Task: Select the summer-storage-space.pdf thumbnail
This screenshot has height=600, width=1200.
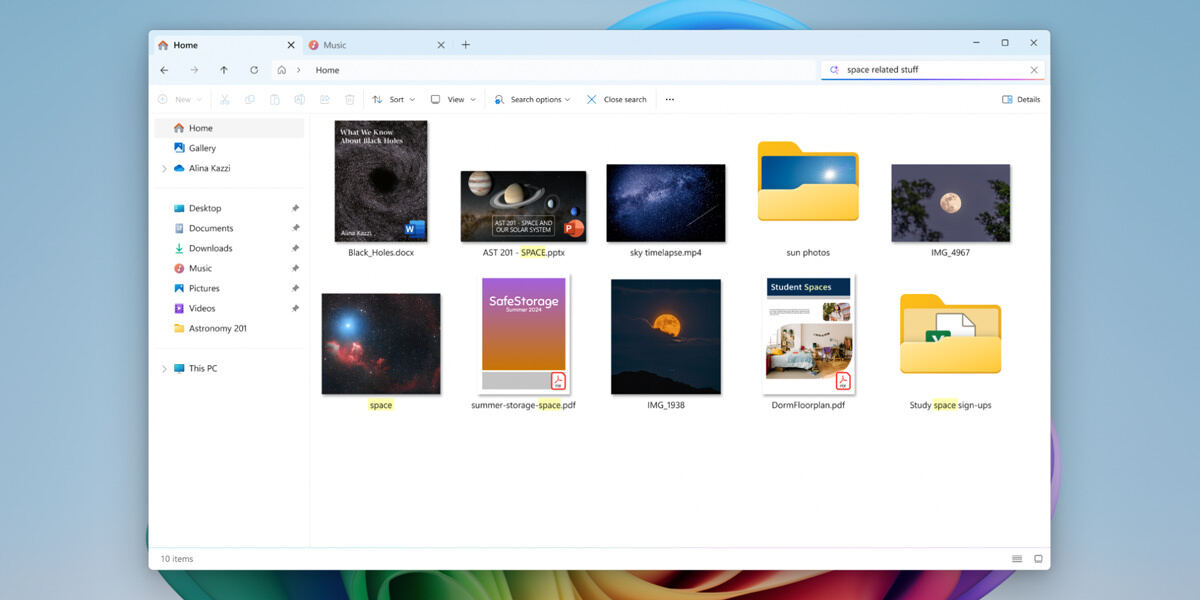Action: [x=523, y=334]
